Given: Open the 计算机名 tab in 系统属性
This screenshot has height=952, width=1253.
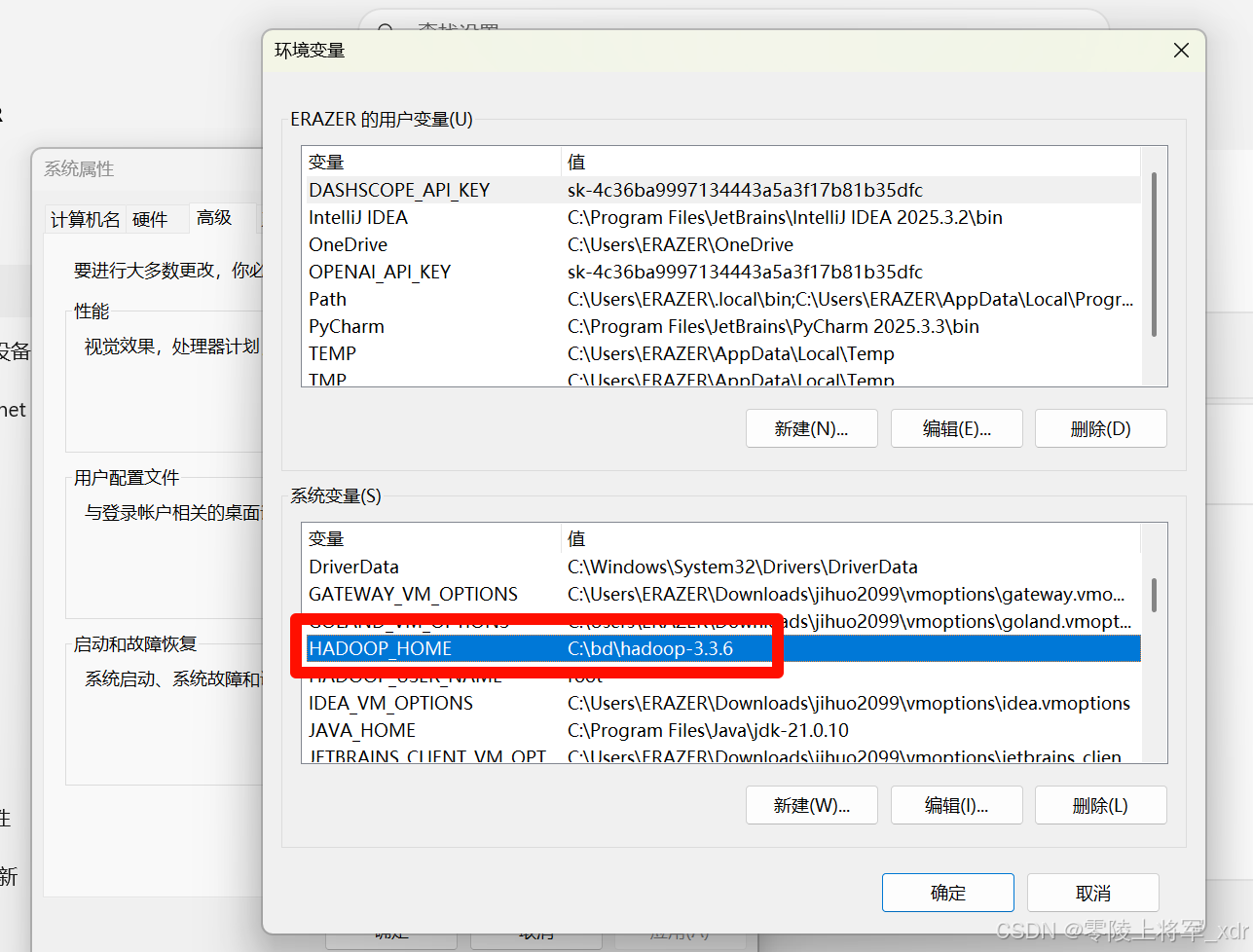Looking at the screenshot, I should click(x=86, y=219).
